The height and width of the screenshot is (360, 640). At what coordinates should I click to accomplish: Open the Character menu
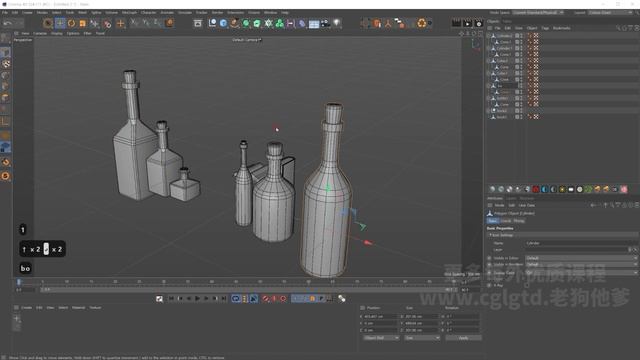[x=148, y=13]
